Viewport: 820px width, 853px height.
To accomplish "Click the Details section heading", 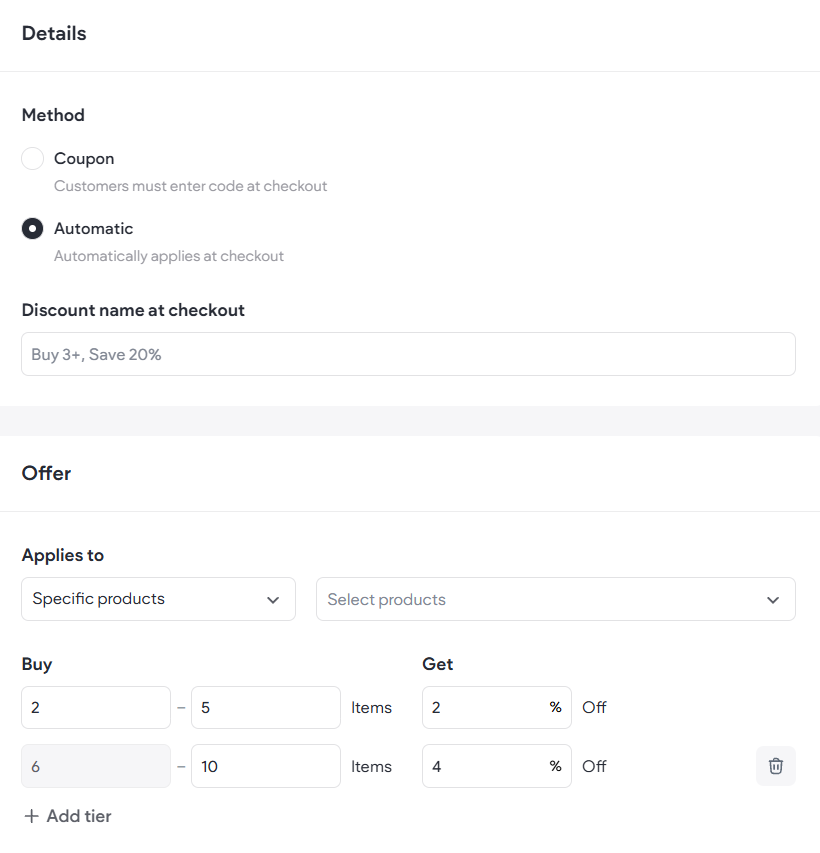I will (x=54, y=33).
